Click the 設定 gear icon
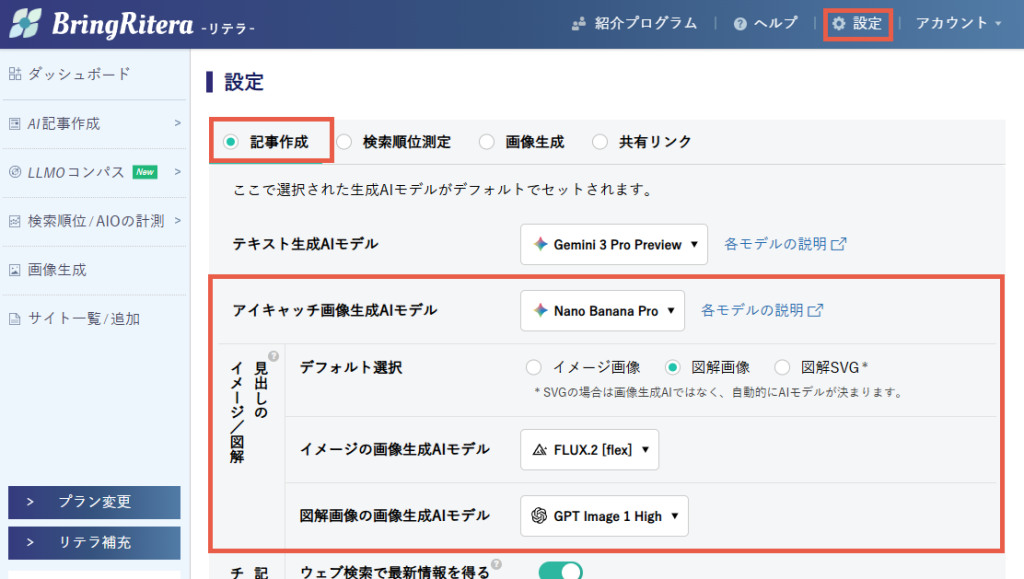The image size is (1024, 579). (839, 23)
